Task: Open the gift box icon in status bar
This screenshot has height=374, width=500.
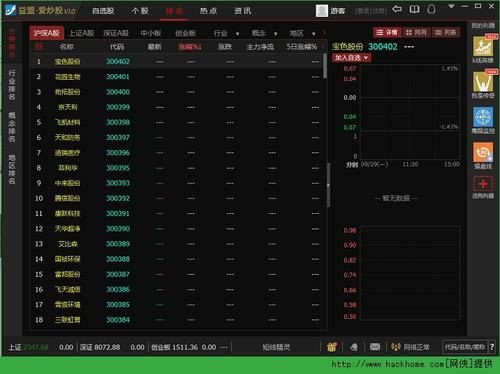Action: pyautogui.click(x=332, y=347)
